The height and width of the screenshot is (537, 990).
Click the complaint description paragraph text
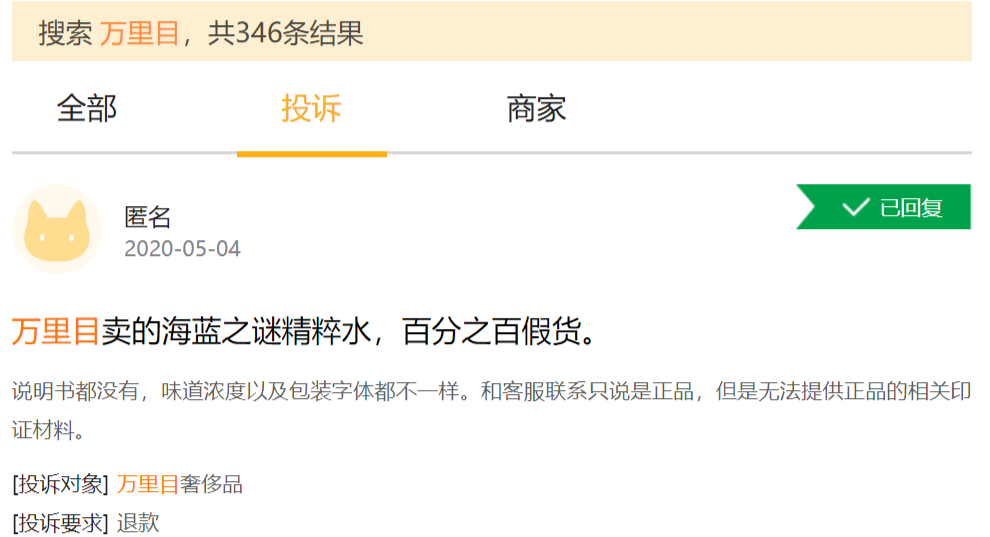491,411
